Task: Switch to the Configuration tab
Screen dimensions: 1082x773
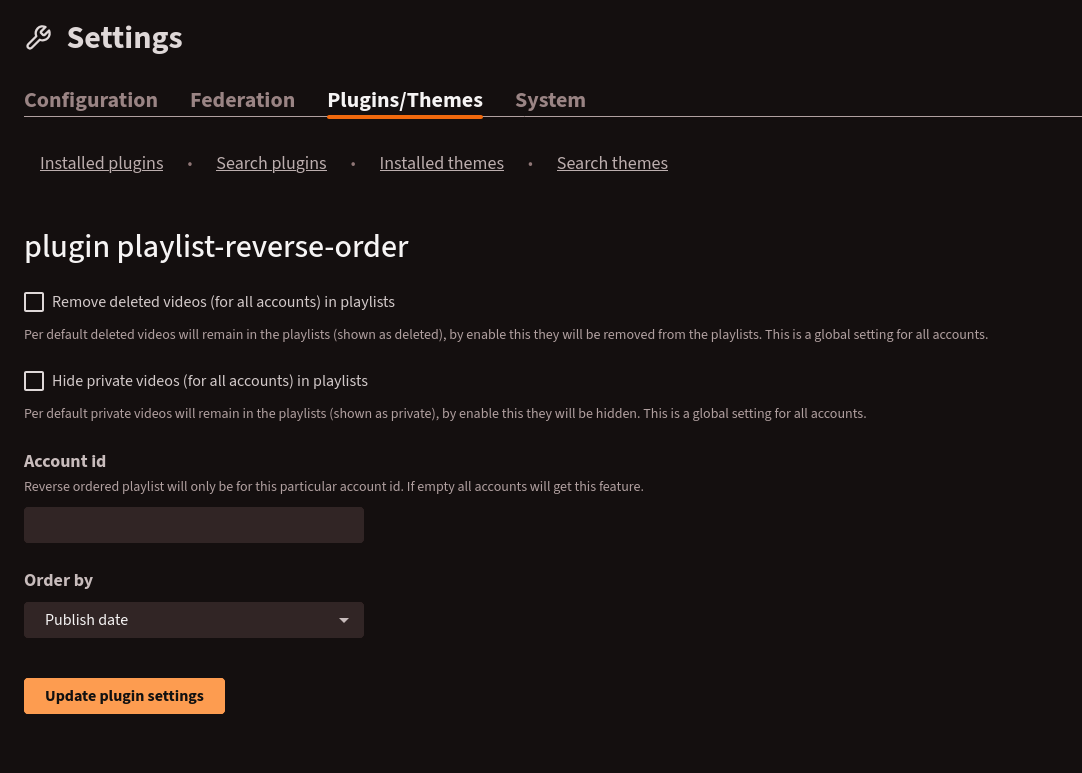Action: coord(91,100)
